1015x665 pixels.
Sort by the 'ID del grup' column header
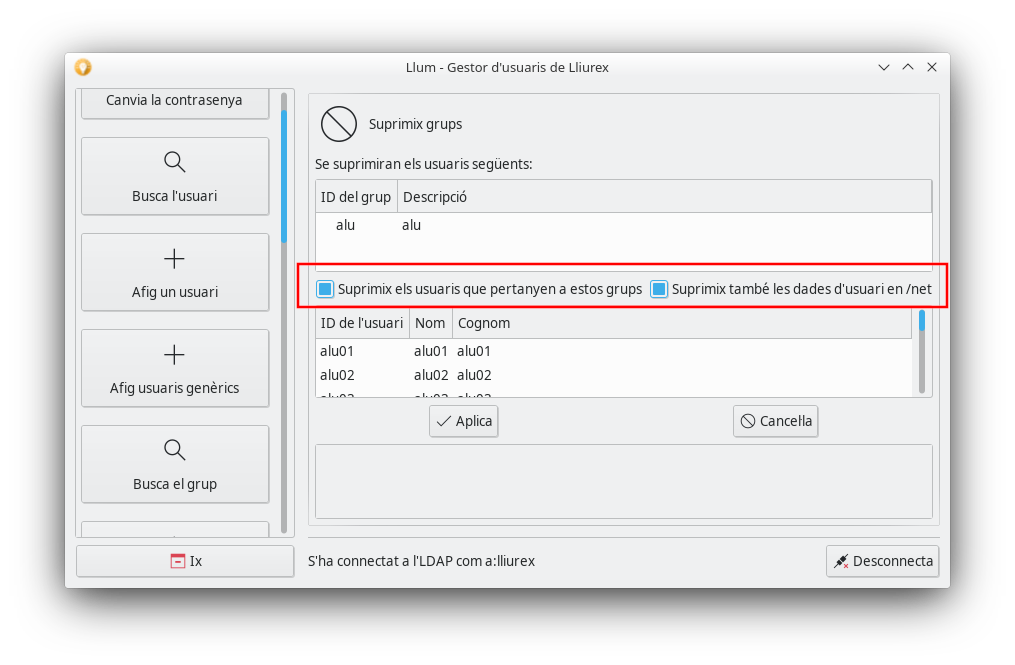(x=356, y=197)
